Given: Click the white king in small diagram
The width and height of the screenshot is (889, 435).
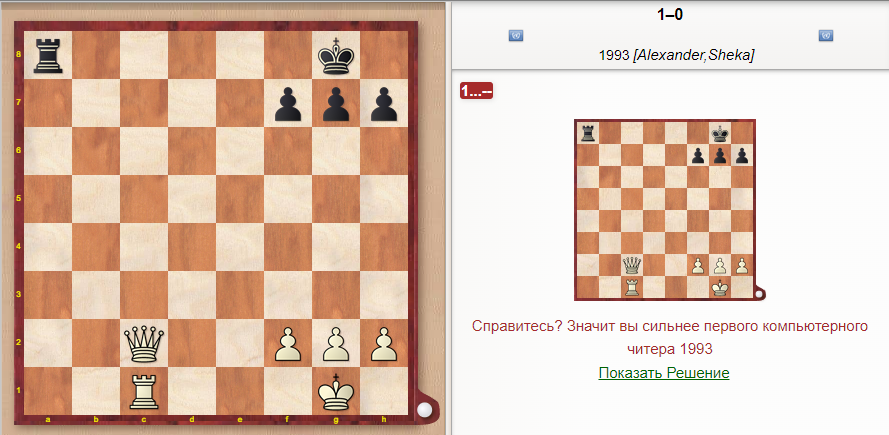Looking at the screenshot, I should tap(720, 288).
